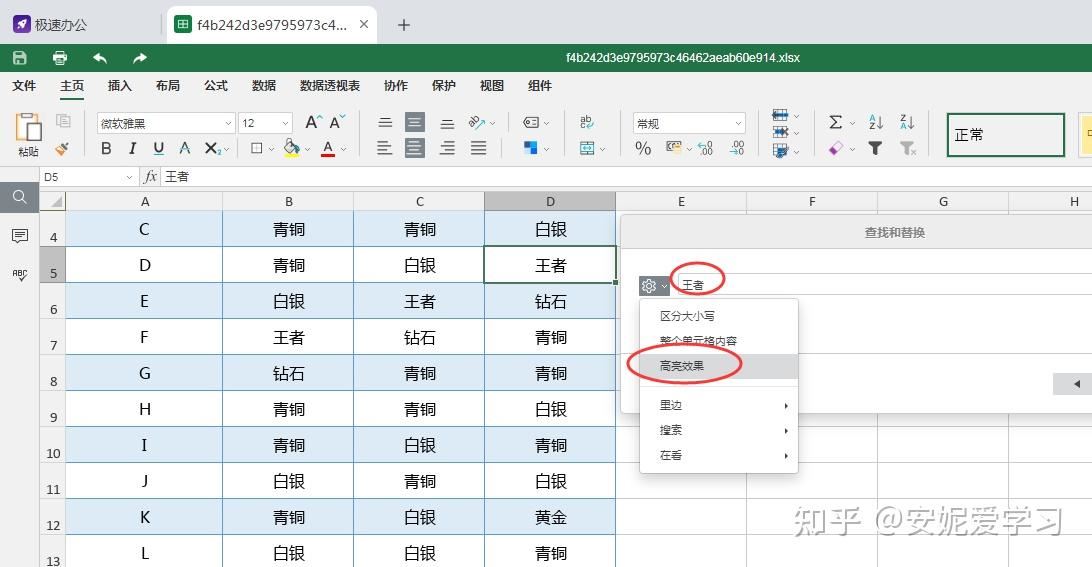Align text to the right

pos(447,148)
